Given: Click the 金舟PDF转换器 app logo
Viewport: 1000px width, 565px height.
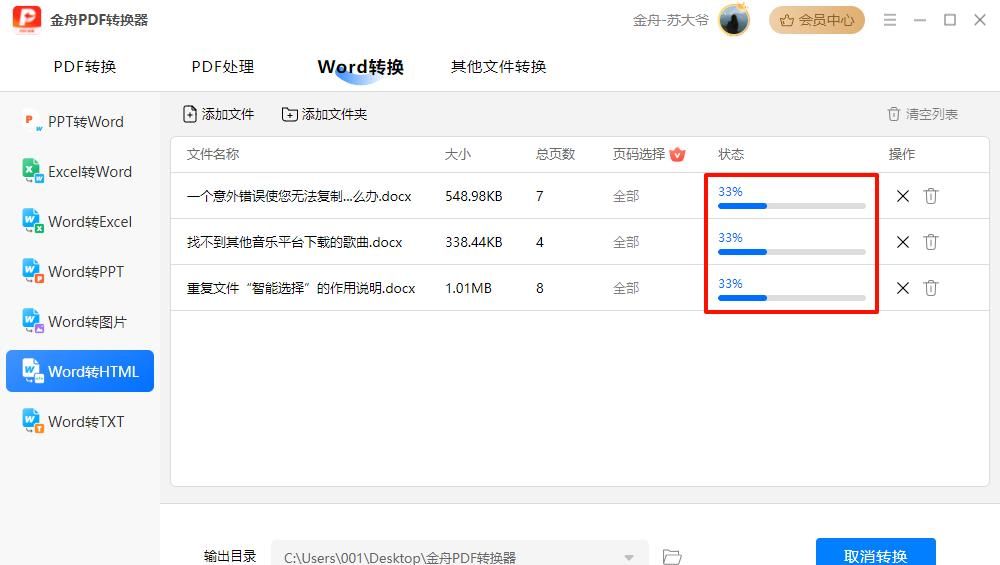Looking at the screenshot, I should [x=27, y=19].
